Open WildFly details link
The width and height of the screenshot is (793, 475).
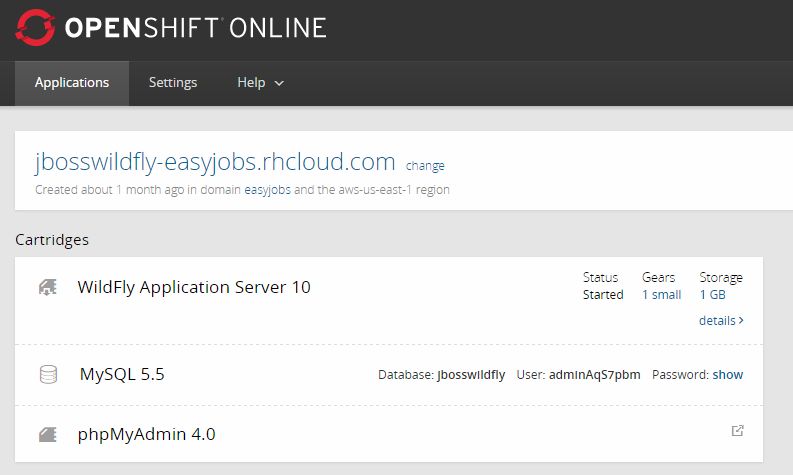(721, 321)
